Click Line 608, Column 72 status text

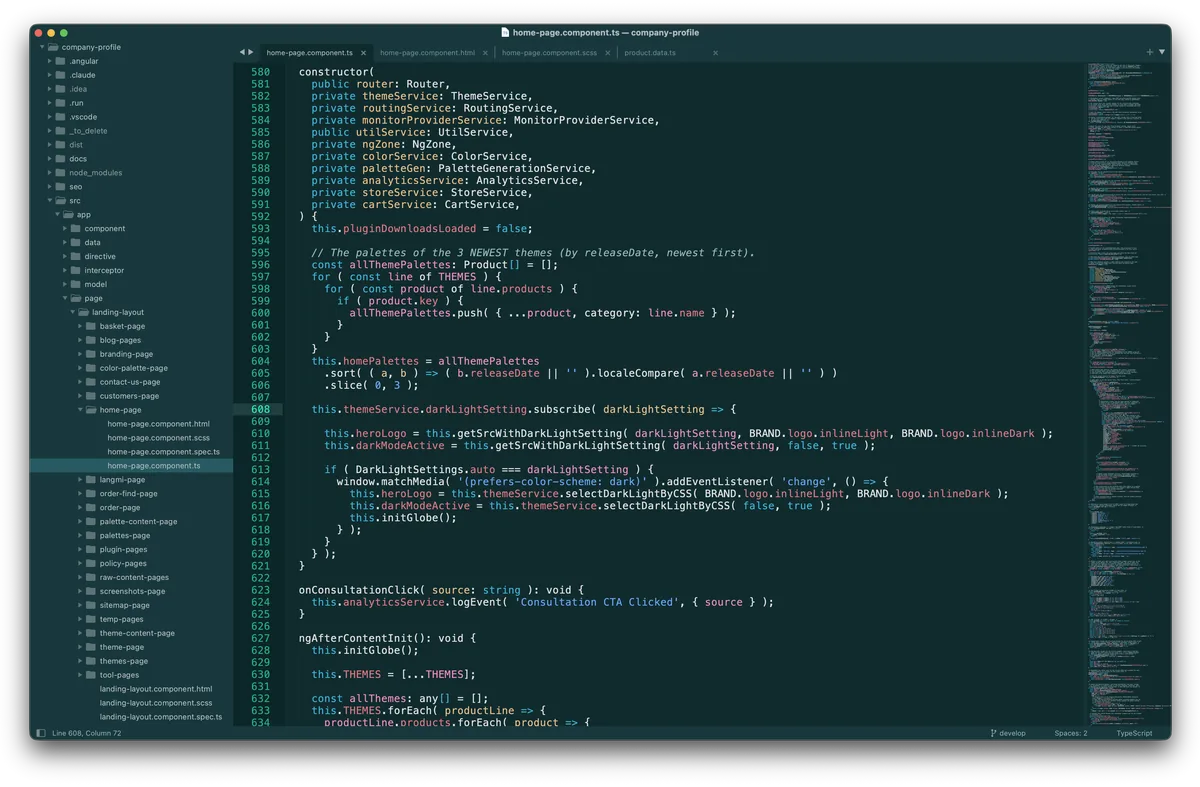pyautogui.click(x=87, y=733)
